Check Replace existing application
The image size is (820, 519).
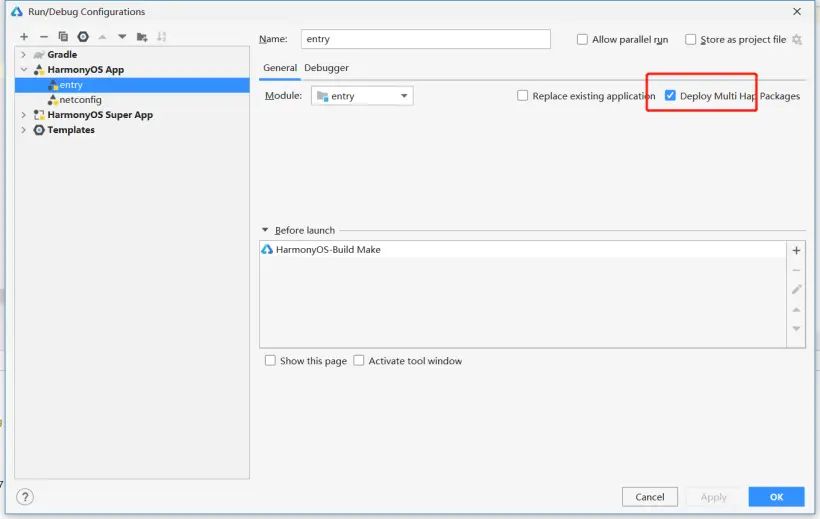(522, 95)
